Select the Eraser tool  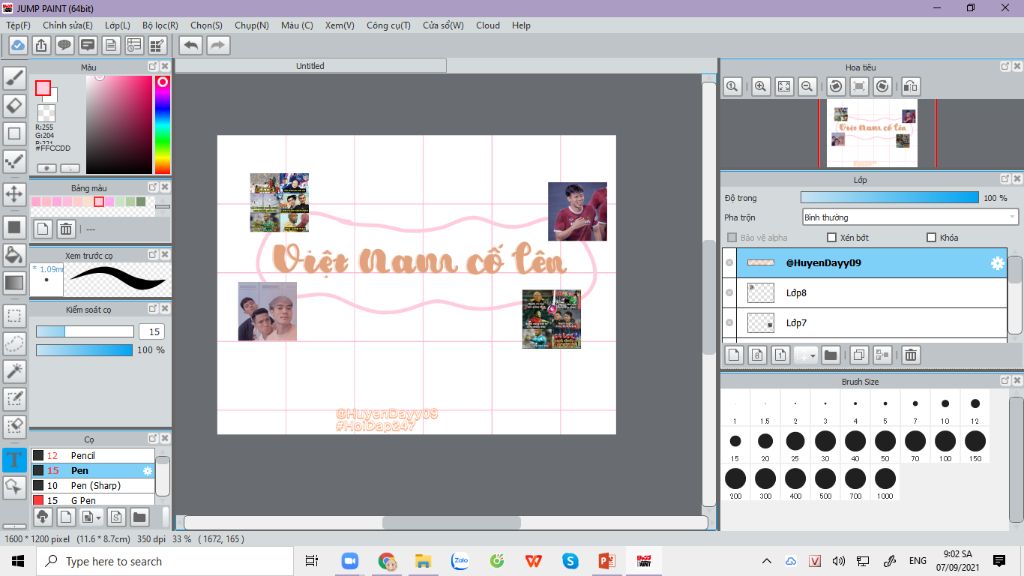point(14,106)
